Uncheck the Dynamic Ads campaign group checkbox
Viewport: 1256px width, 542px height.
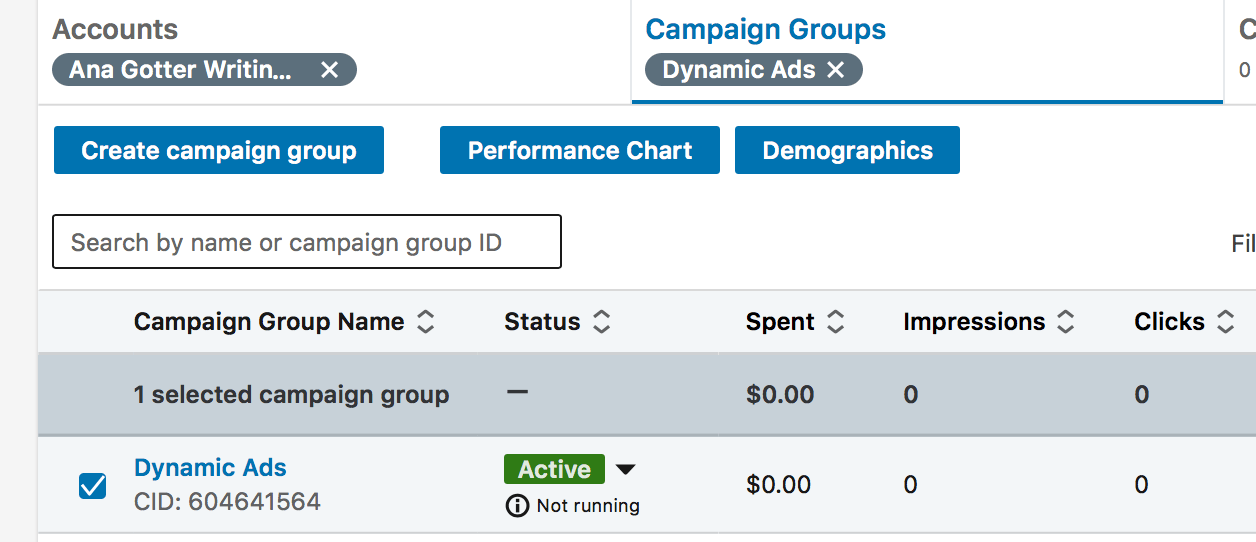click(x=93, y=486)
